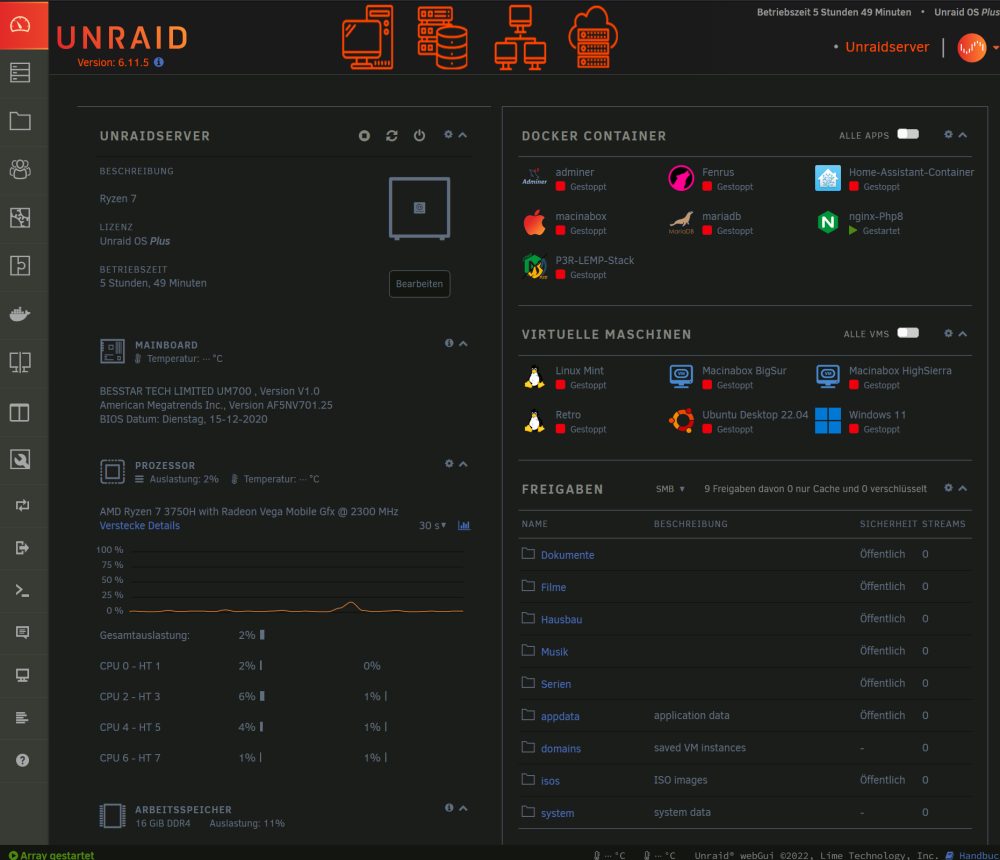The width and height of the screenshot is (1000, 860).
Task: Open Virtuelle Maschinen settings gear
Action: (x=948, y=333)
